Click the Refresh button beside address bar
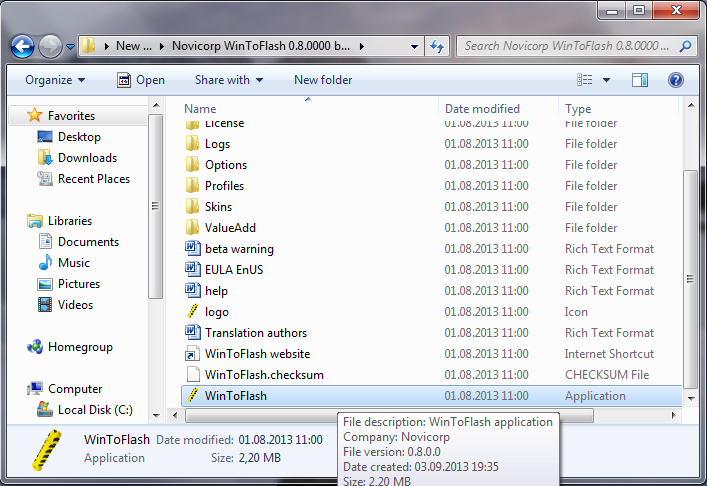Viewport: 707px width, 486px height. [437, 46]
